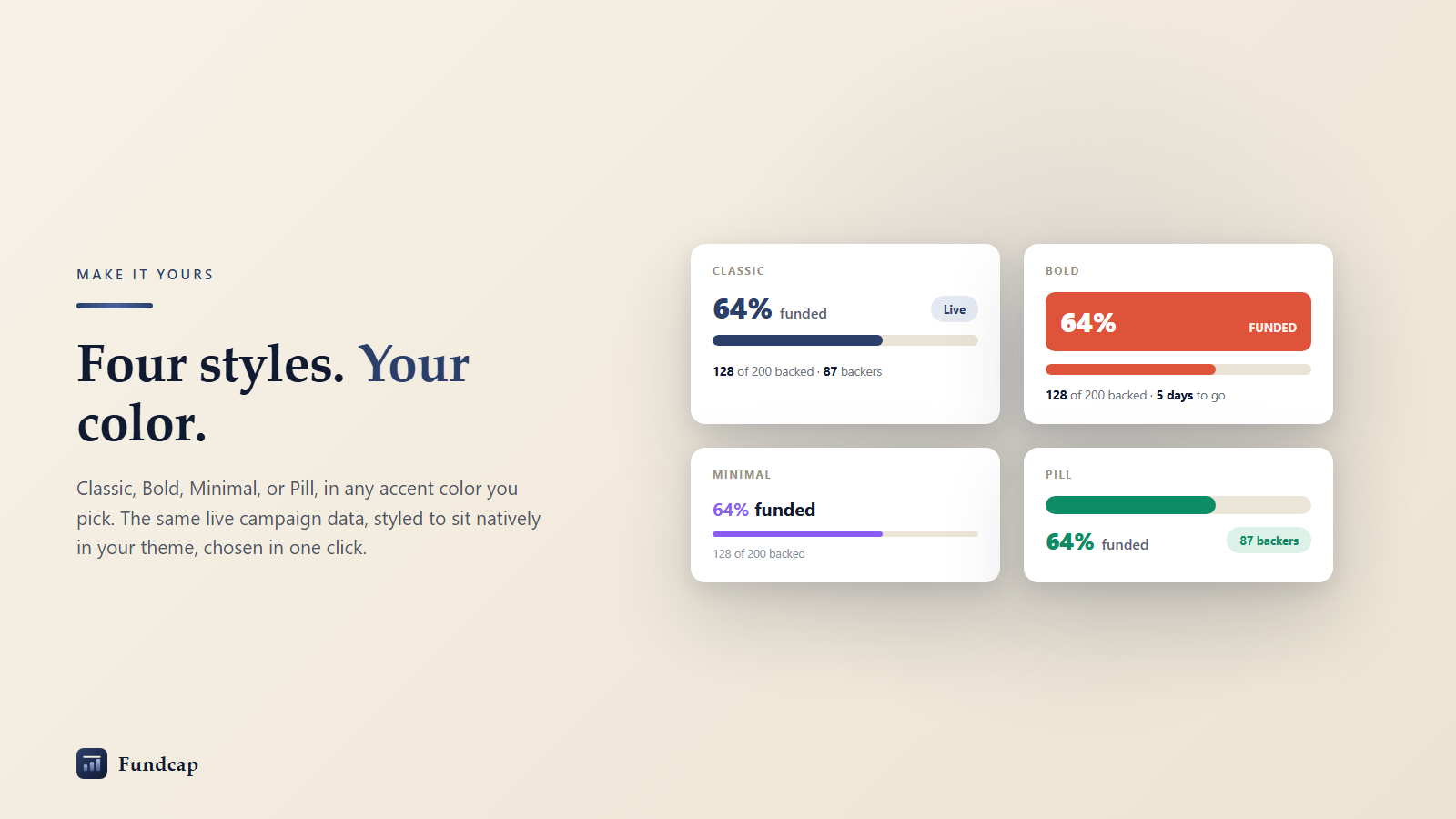The width and height of the screenshot is (1456, 819).
Task: Click the Live badge in Classic card
Action: (x=955, y=309)
